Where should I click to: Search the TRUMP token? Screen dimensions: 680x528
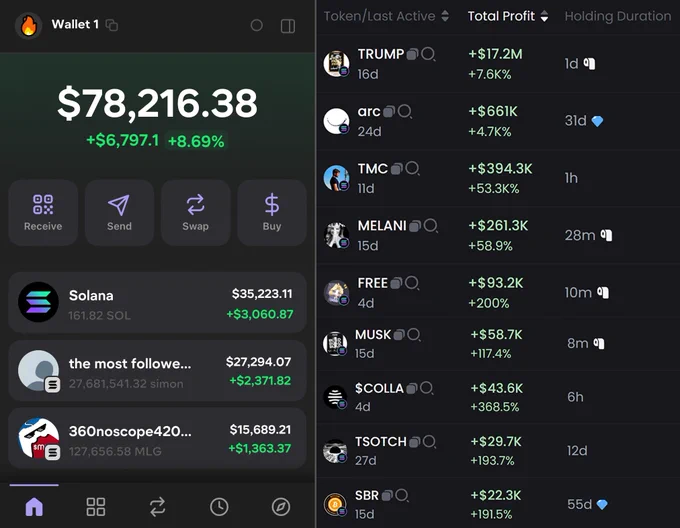pyautogui.click(x=428, y=54)
